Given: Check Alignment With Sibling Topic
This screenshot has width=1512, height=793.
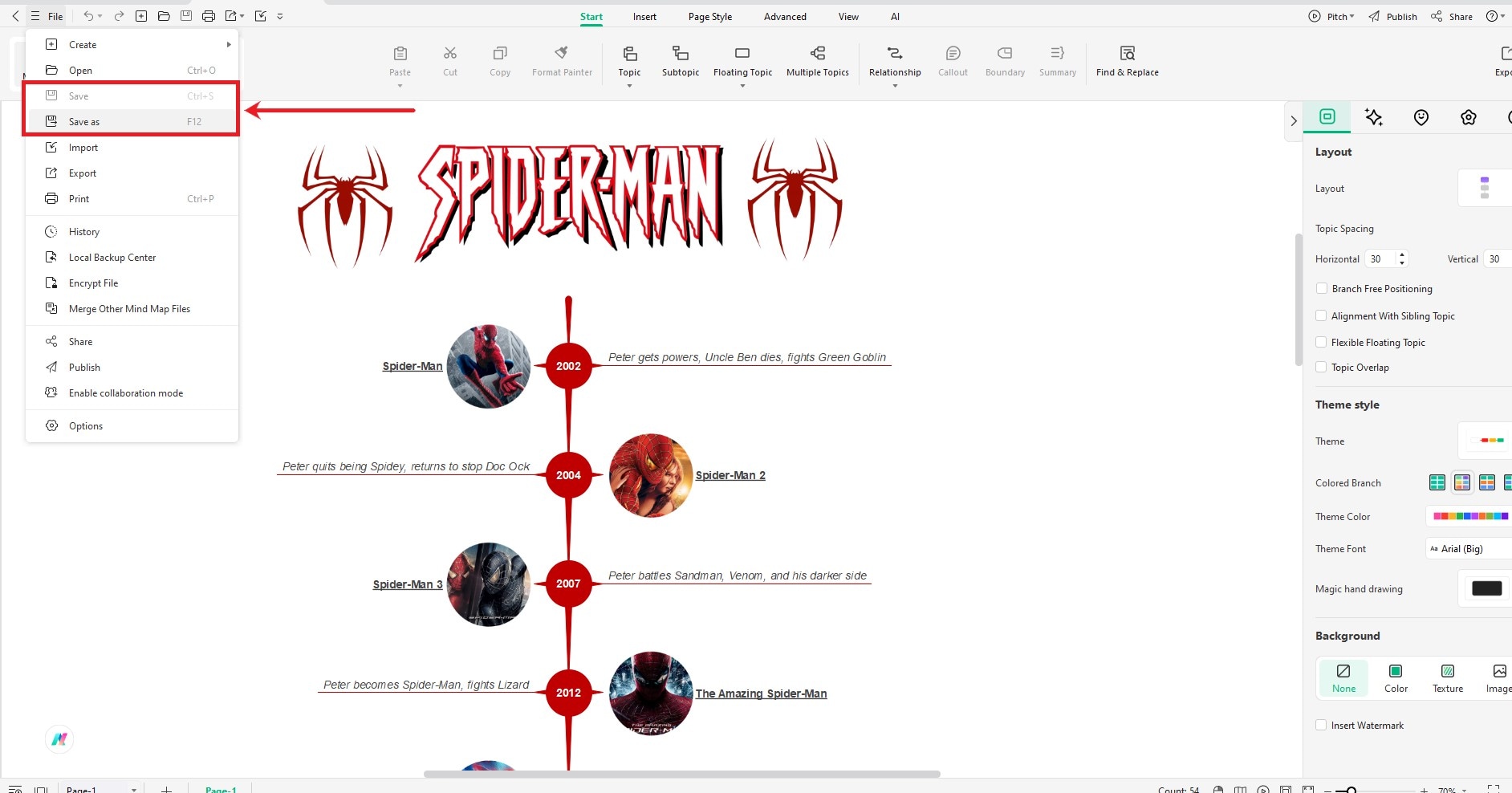Looking at the screenshot, I should (1322, 315).
